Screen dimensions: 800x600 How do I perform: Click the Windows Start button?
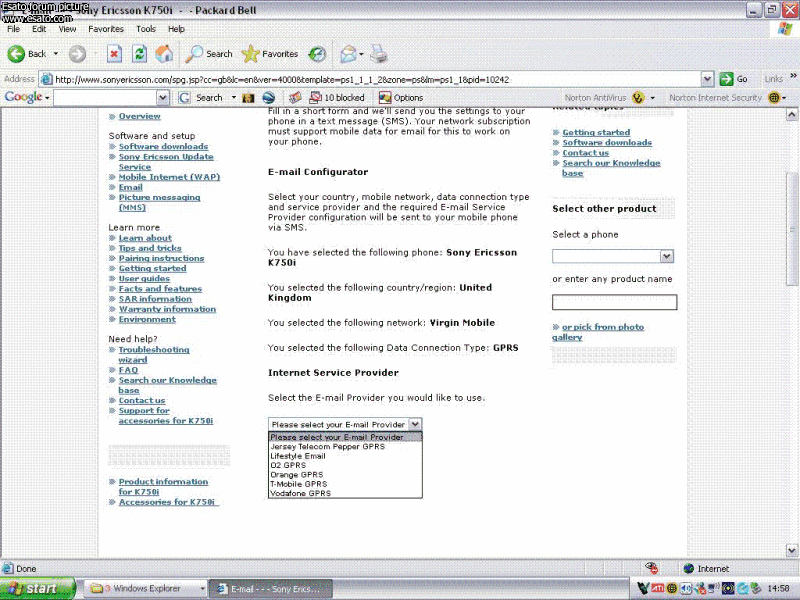pos(38,589)
